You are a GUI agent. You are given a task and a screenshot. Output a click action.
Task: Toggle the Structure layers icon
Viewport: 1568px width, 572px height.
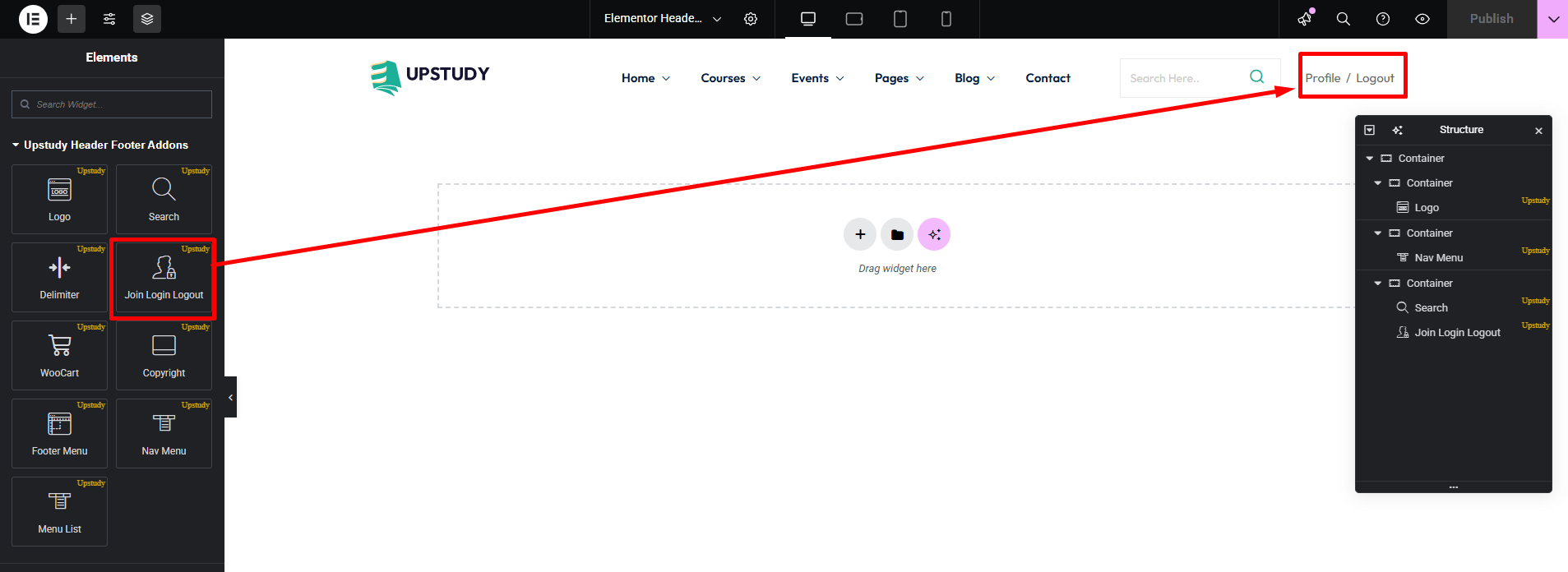click(x=147, y=19)
